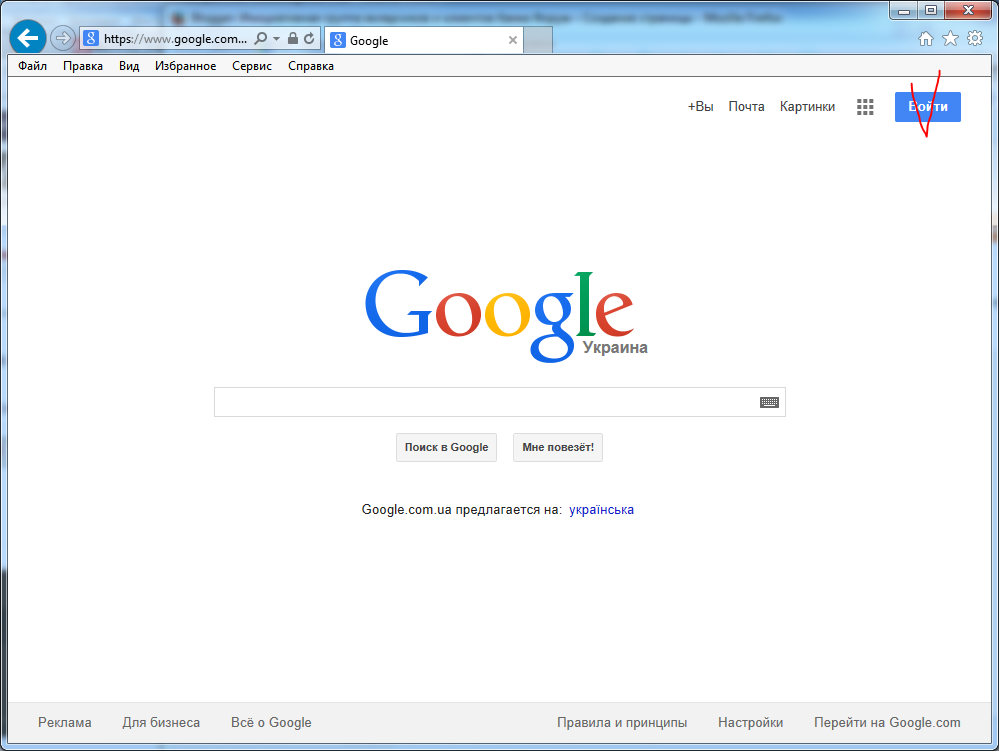Open the Картинки link
This screenshot has width=999, height=751.
point(807,106)
